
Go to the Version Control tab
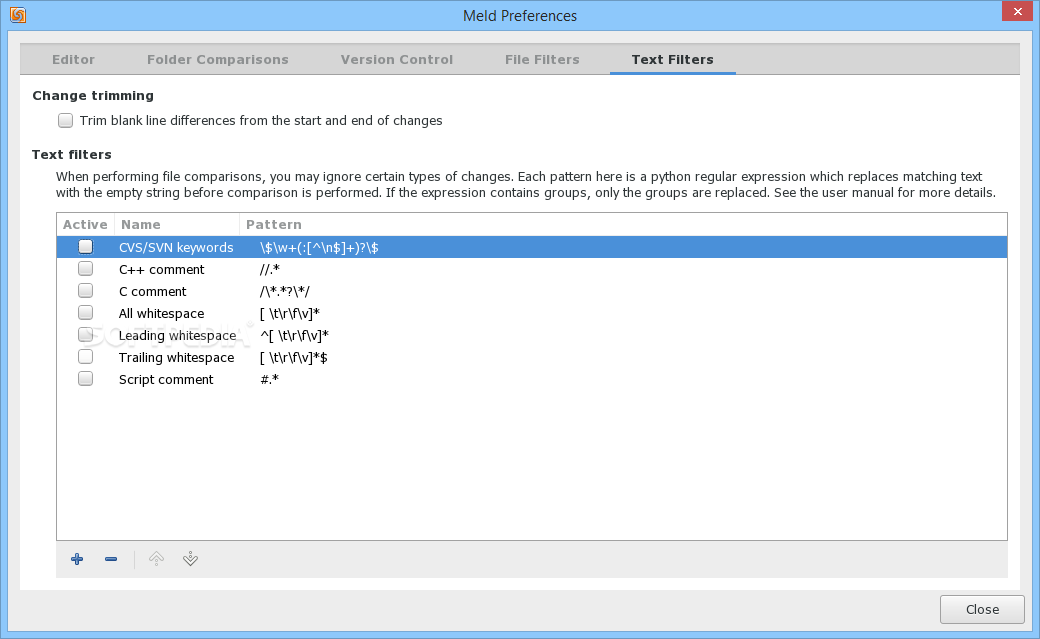click(397, 60)
